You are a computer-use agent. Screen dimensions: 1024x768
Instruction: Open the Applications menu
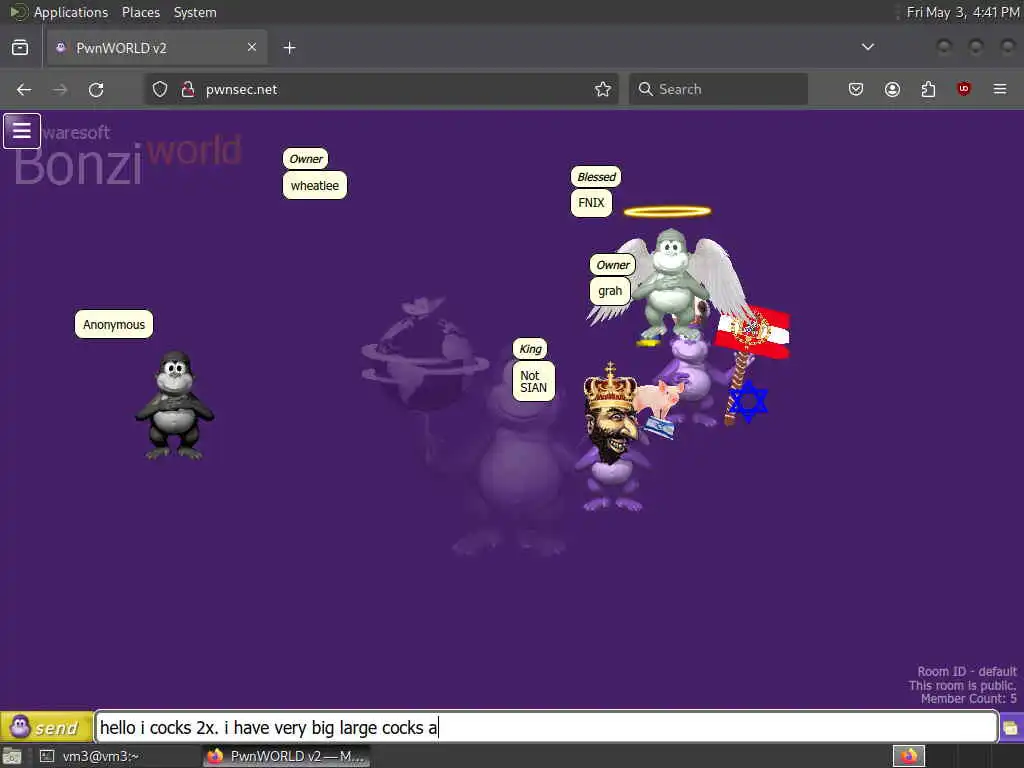[71, 12]
